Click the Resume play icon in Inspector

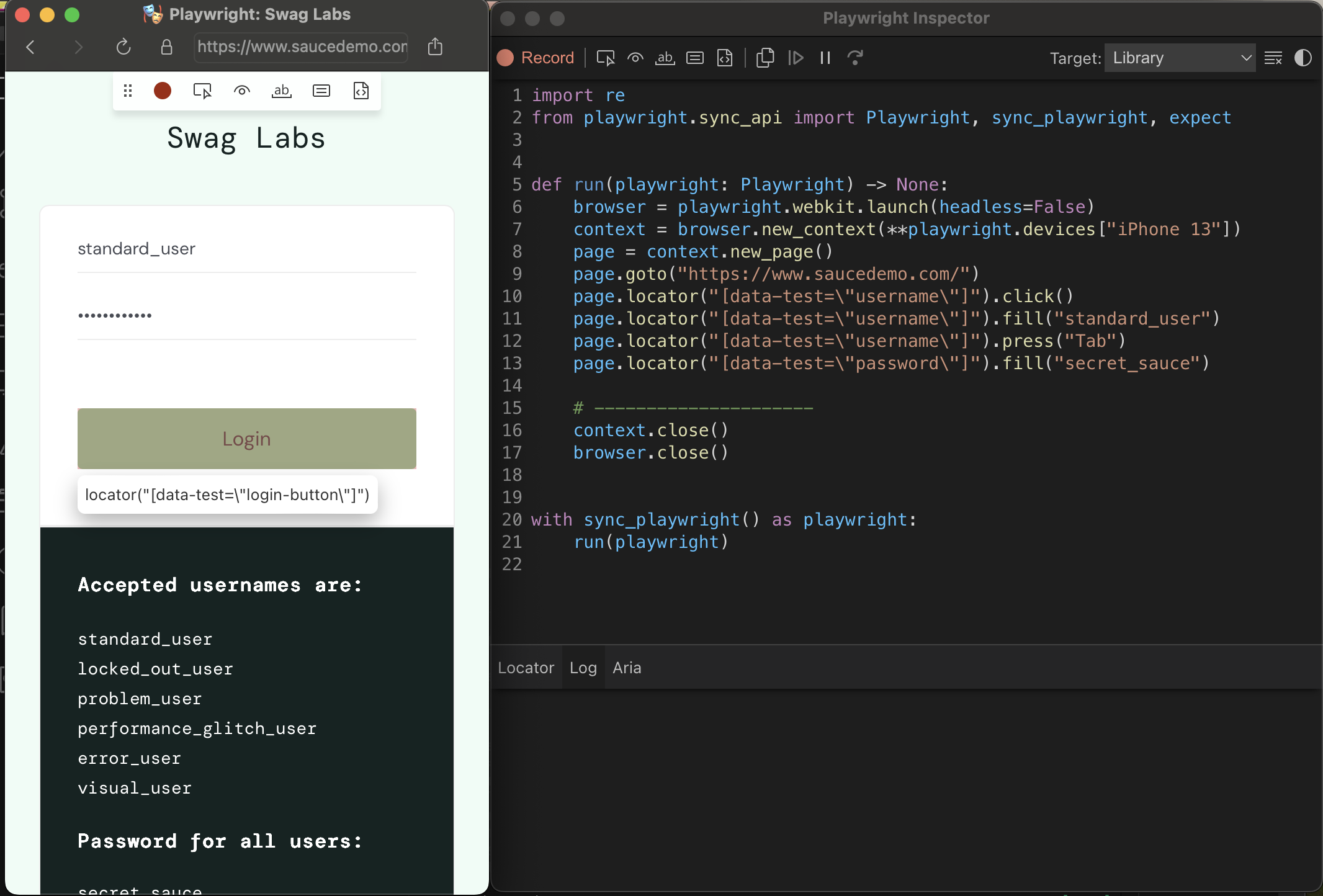796,58
